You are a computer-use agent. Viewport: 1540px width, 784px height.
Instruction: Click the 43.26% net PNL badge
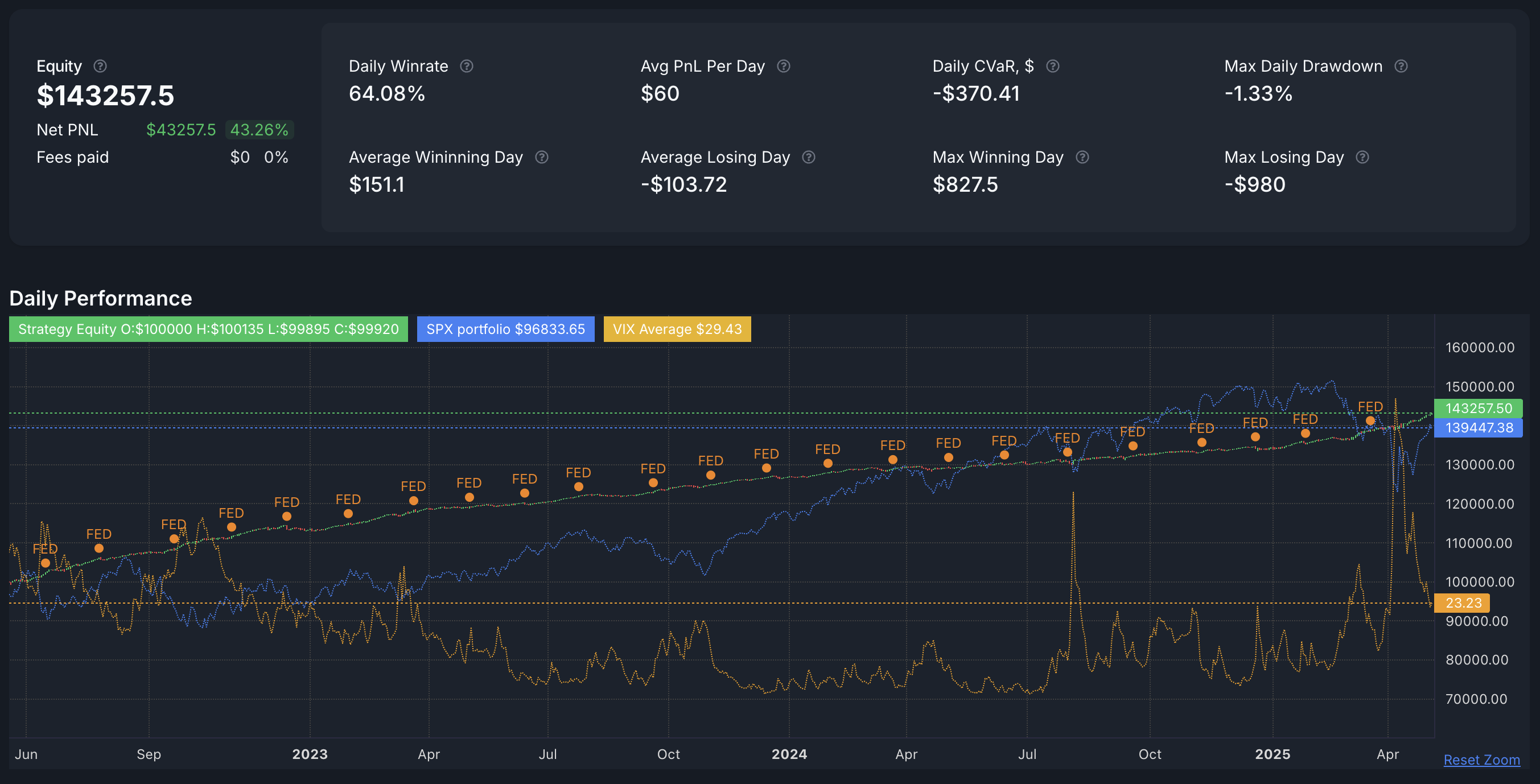click(x=260, y=130)
